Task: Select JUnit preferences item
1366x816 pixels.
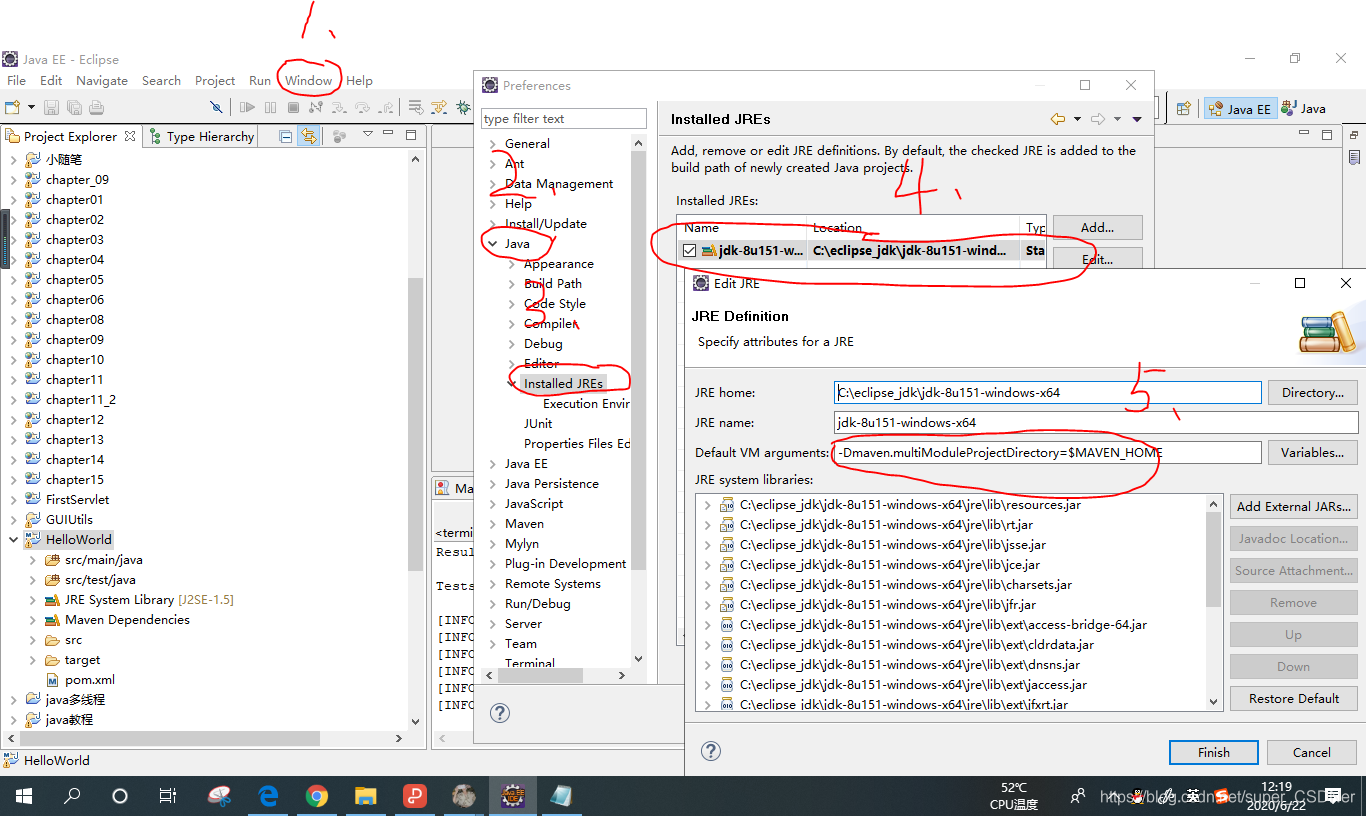Action: point(540,424)
